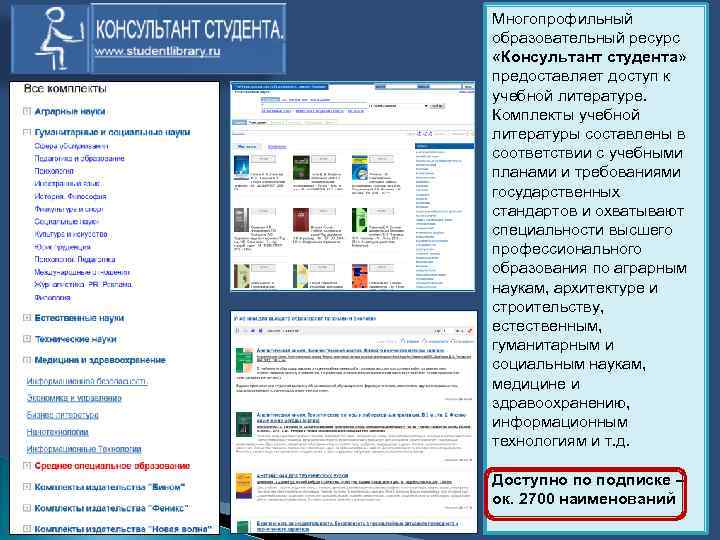Expand the Аграрные науки category
The image size is (720, 540).
coord(27,111)
